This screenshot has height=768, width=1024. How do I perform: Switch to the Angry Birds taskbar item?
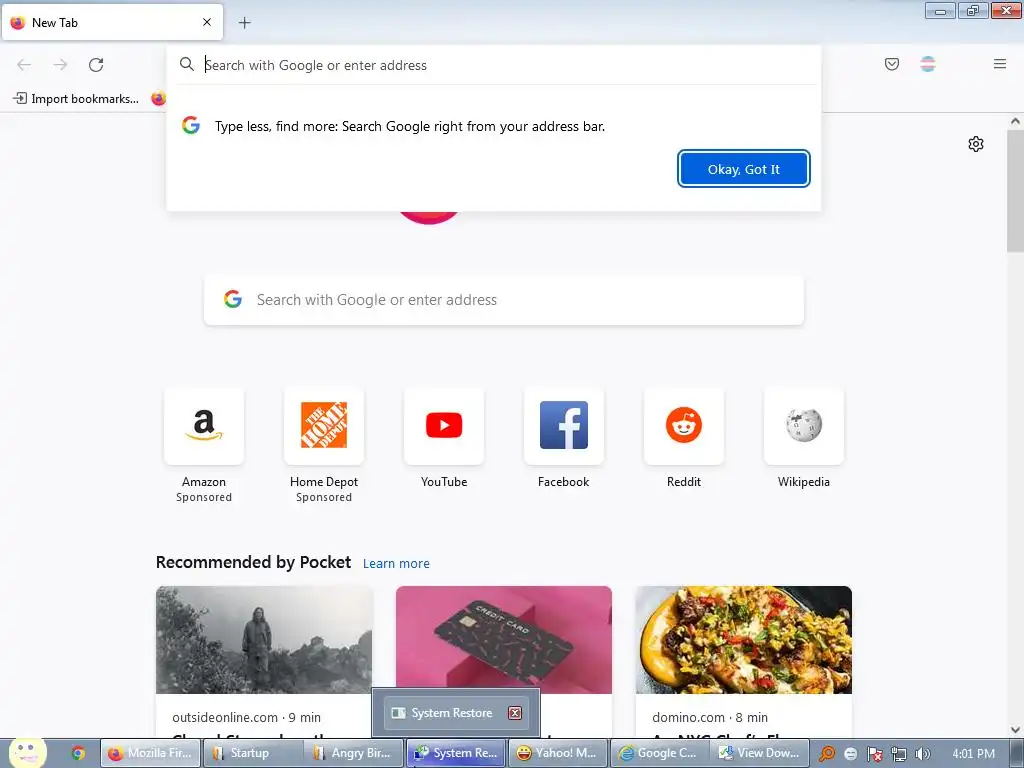tap(355, 753)
